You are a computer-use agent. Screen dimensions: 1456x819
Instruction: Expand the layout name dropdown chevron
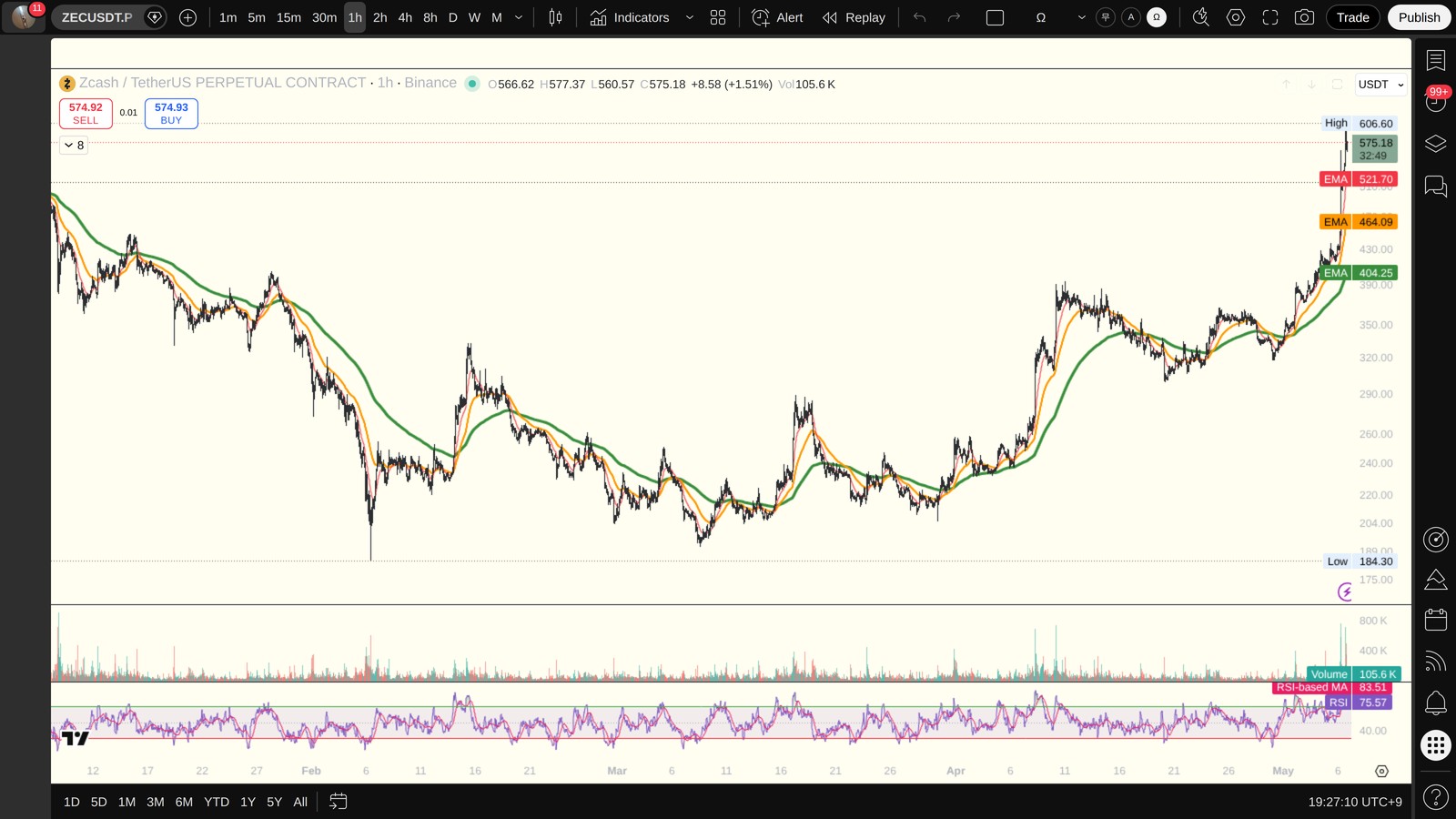point(1081,17)
